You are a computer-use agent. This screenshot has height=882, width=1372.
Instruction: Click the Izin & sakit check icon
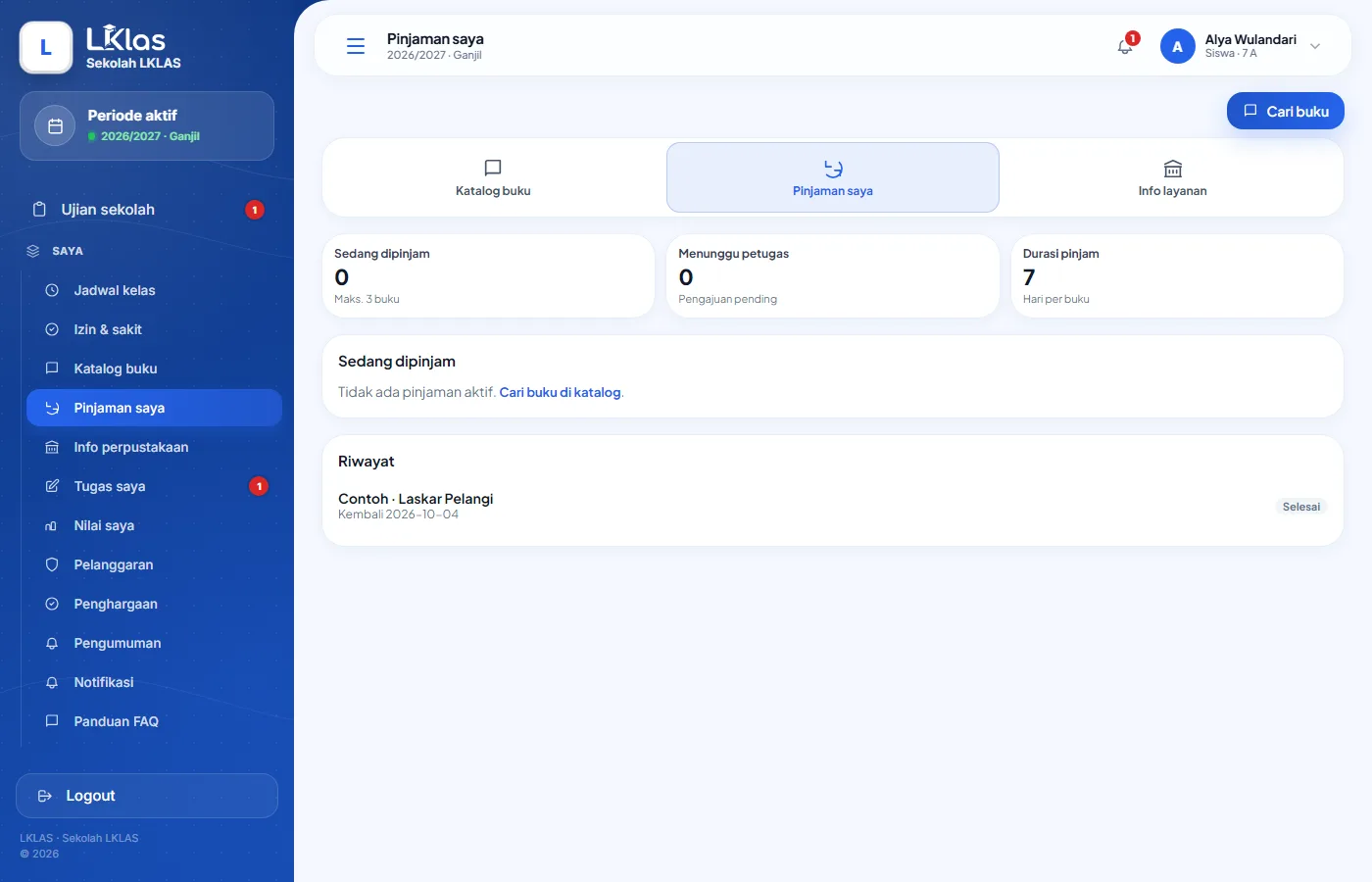pos(52,329)
